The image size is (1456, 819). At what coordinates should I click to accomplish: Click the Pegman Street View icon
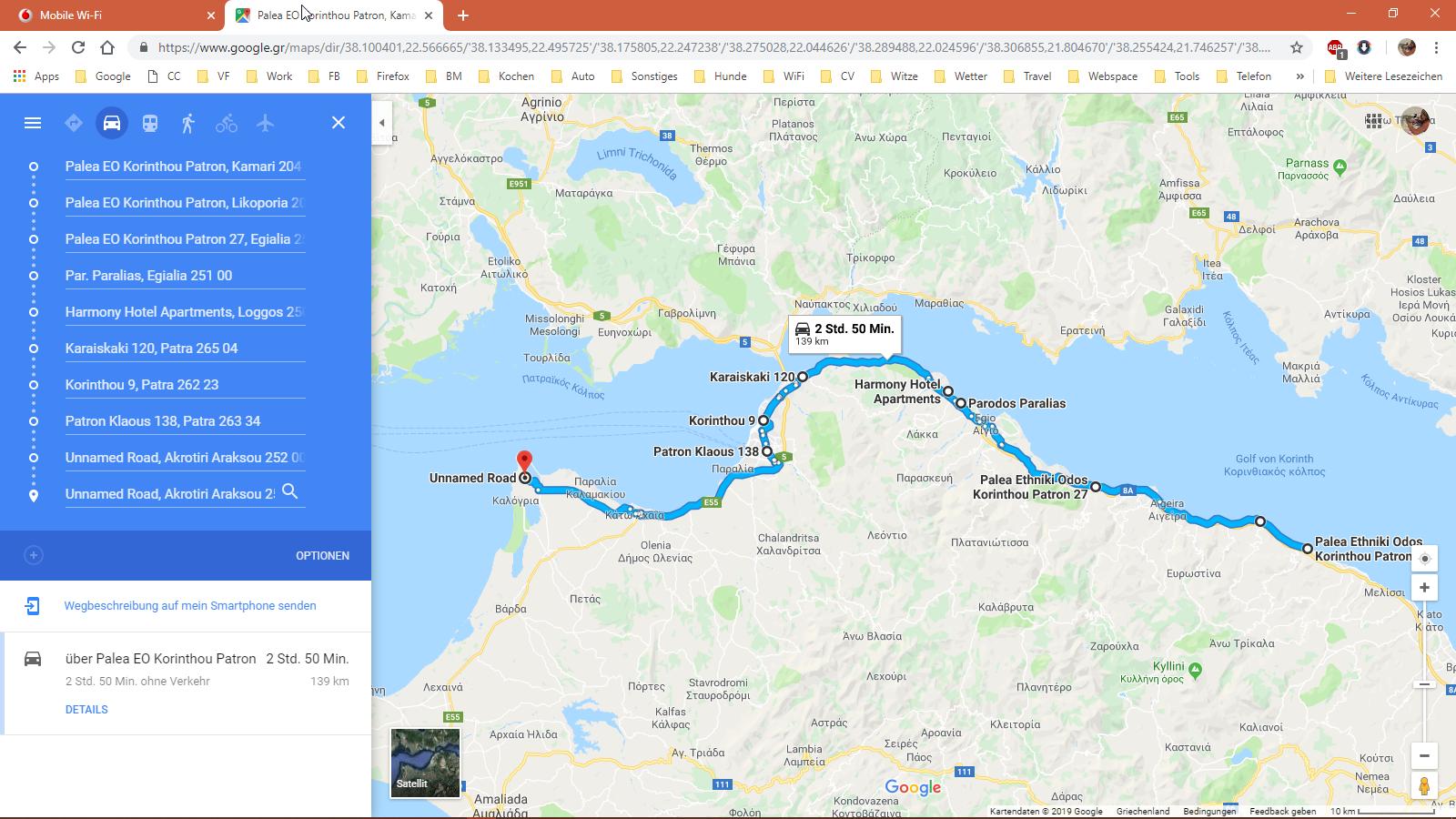coord(1424,786)
